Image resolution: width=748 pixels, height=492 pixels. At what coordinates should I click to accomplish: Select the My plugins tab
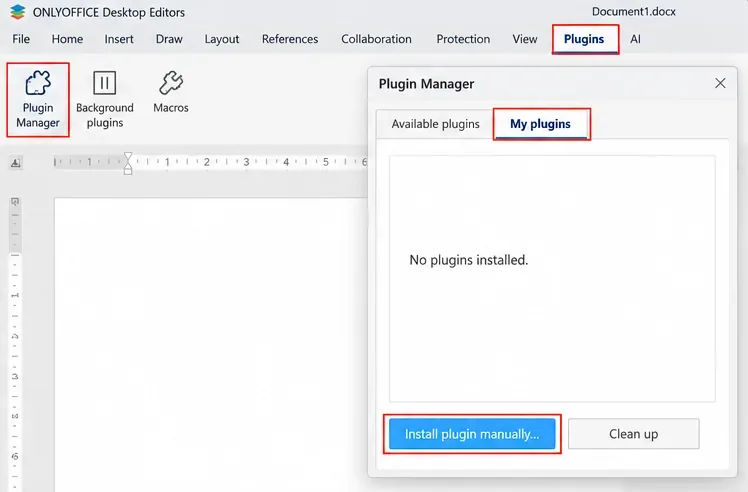[540, 124]
